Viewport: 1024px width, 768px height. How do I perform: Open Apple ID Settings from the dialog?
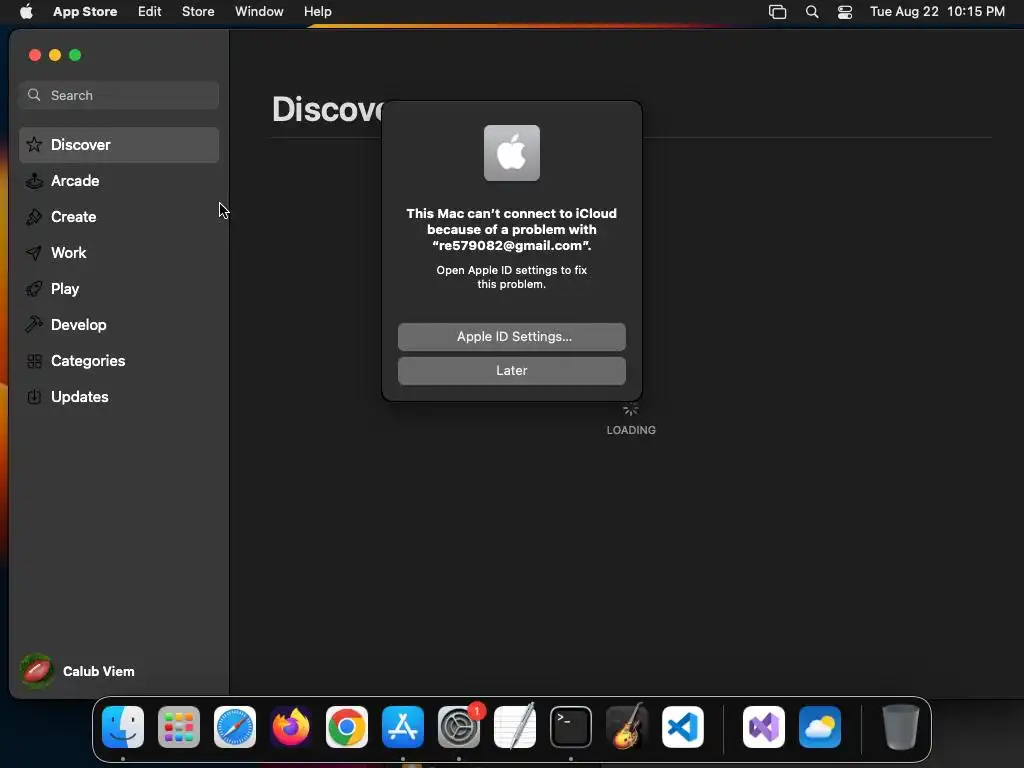(511, 337)
